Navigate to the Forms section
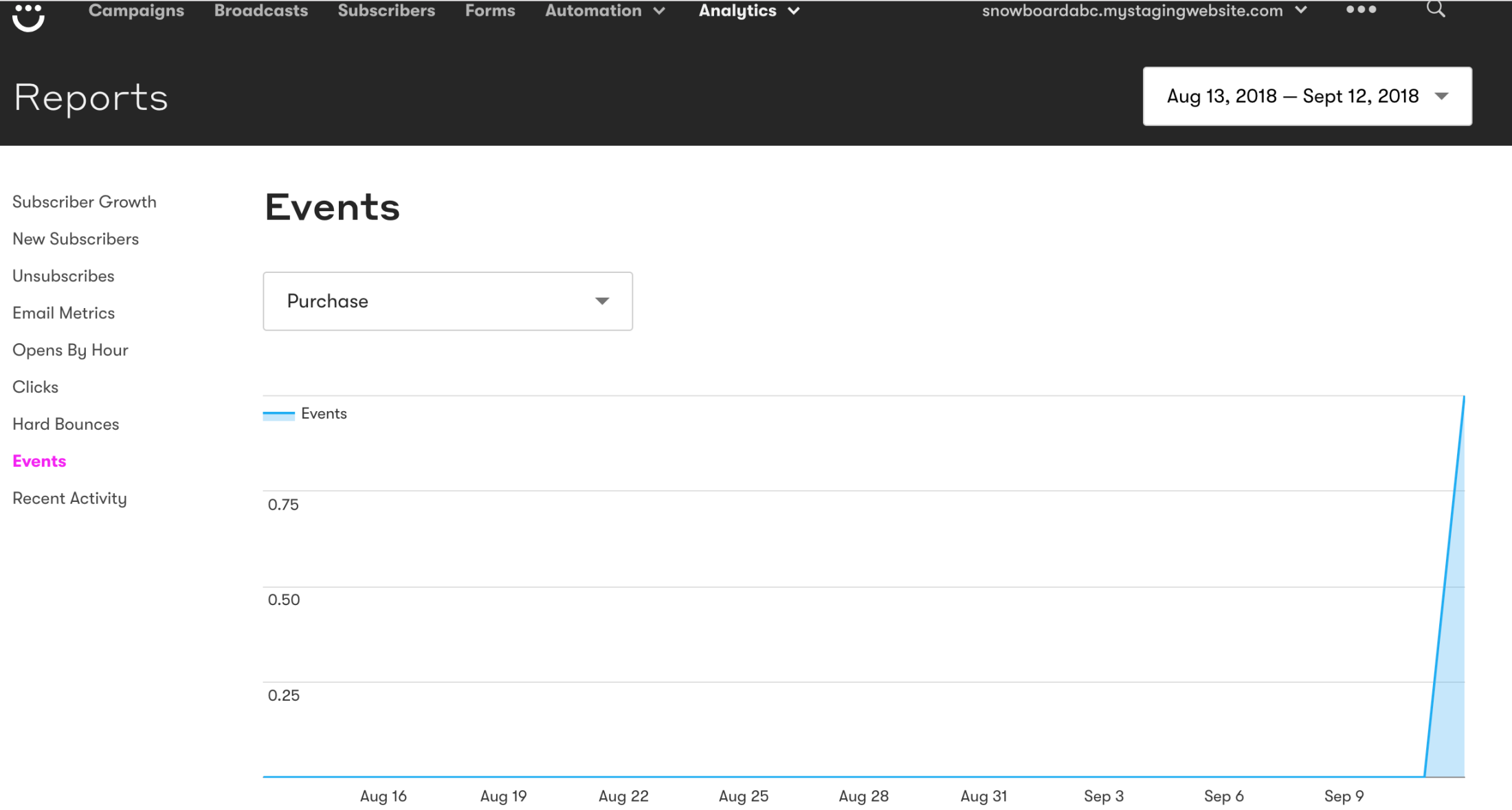This screenshot has height=810, width=1512. click(x=490, y=10)
